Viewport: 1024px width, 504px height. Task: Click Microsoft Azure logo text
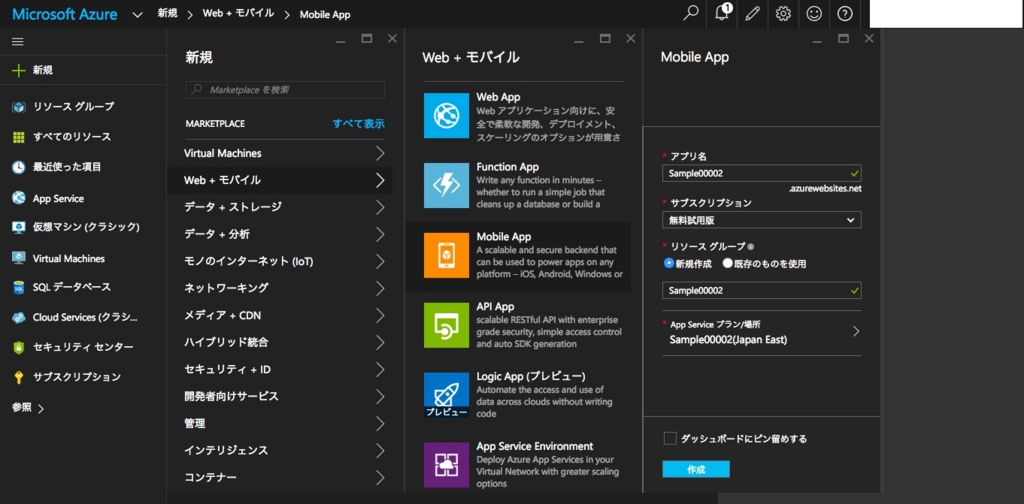(65, 14)
